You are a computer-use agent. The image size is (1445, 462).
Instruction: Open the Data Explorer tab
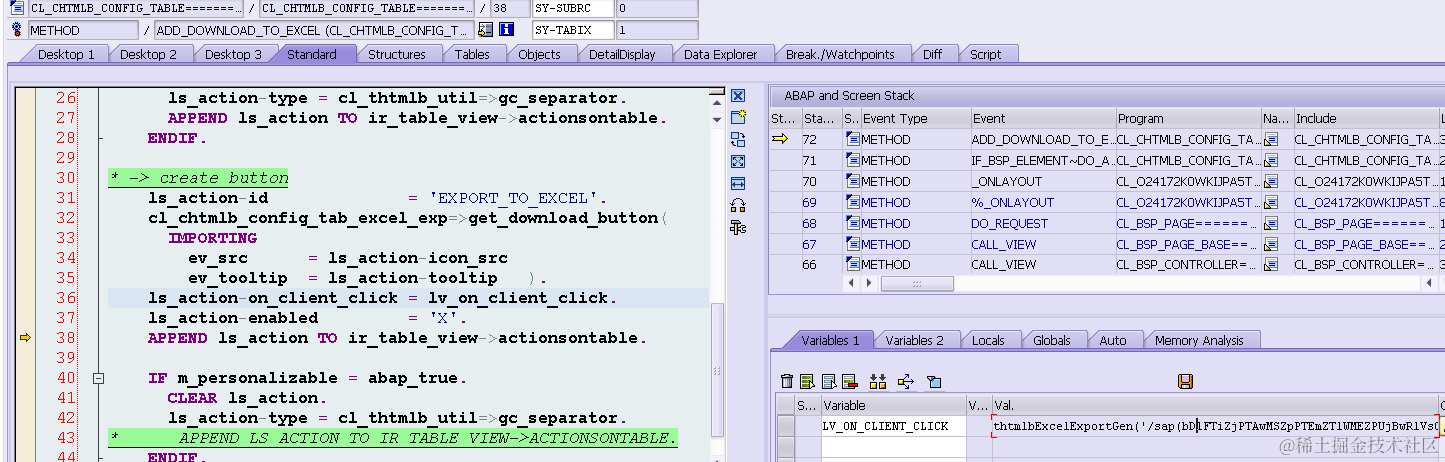tap(720, 54)
